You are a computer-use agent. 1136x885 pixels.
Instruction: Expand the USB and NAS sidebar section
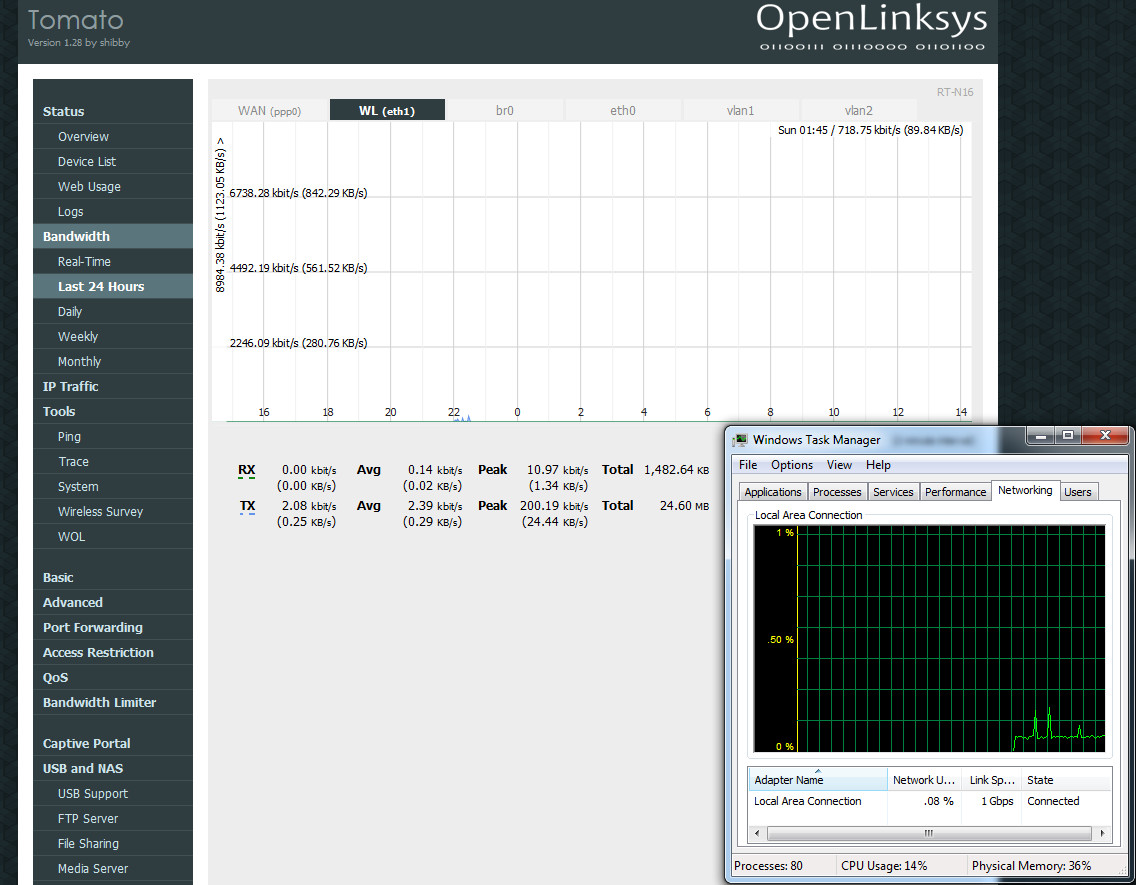point(83,768)
